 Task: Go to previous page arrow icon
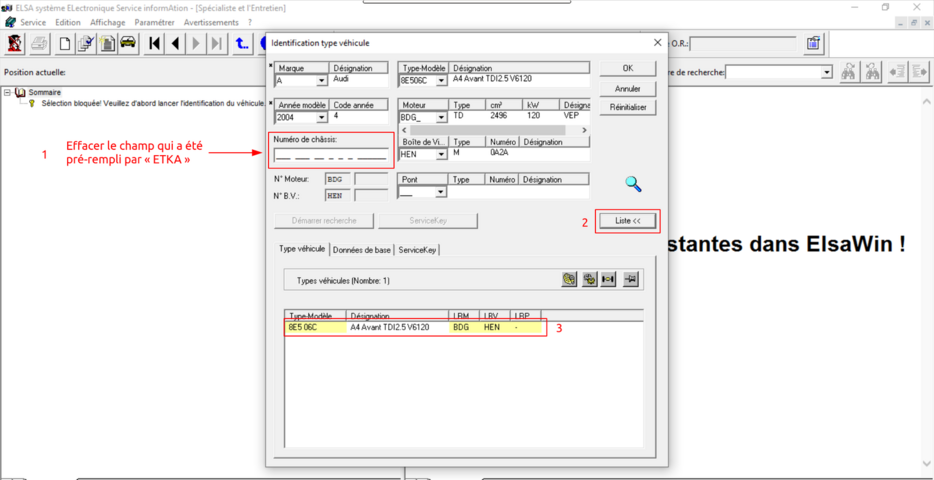[x=175, y=43]
